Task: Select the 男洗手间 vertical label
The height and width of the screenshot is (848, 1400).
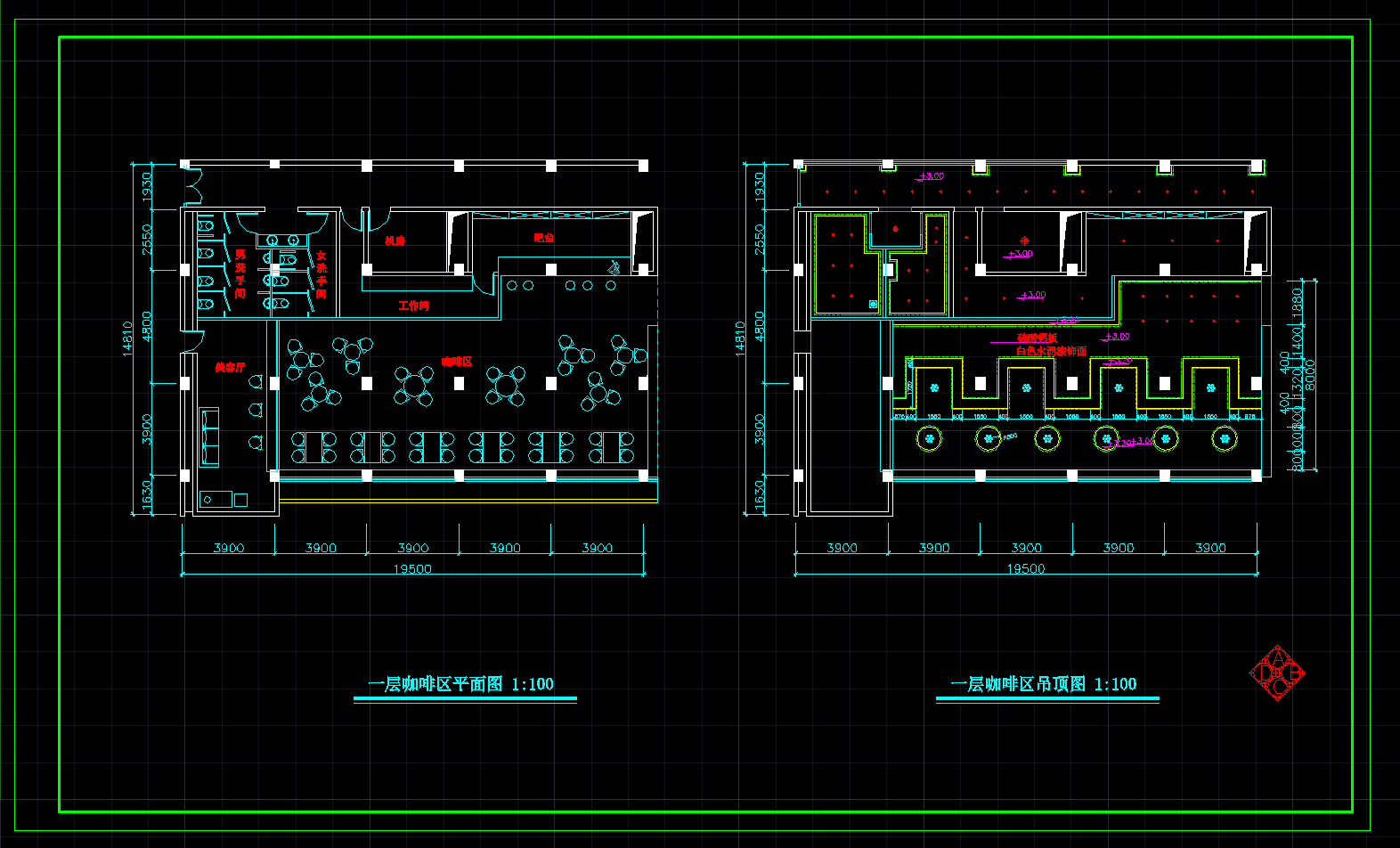Action: [x=240, y=274]
